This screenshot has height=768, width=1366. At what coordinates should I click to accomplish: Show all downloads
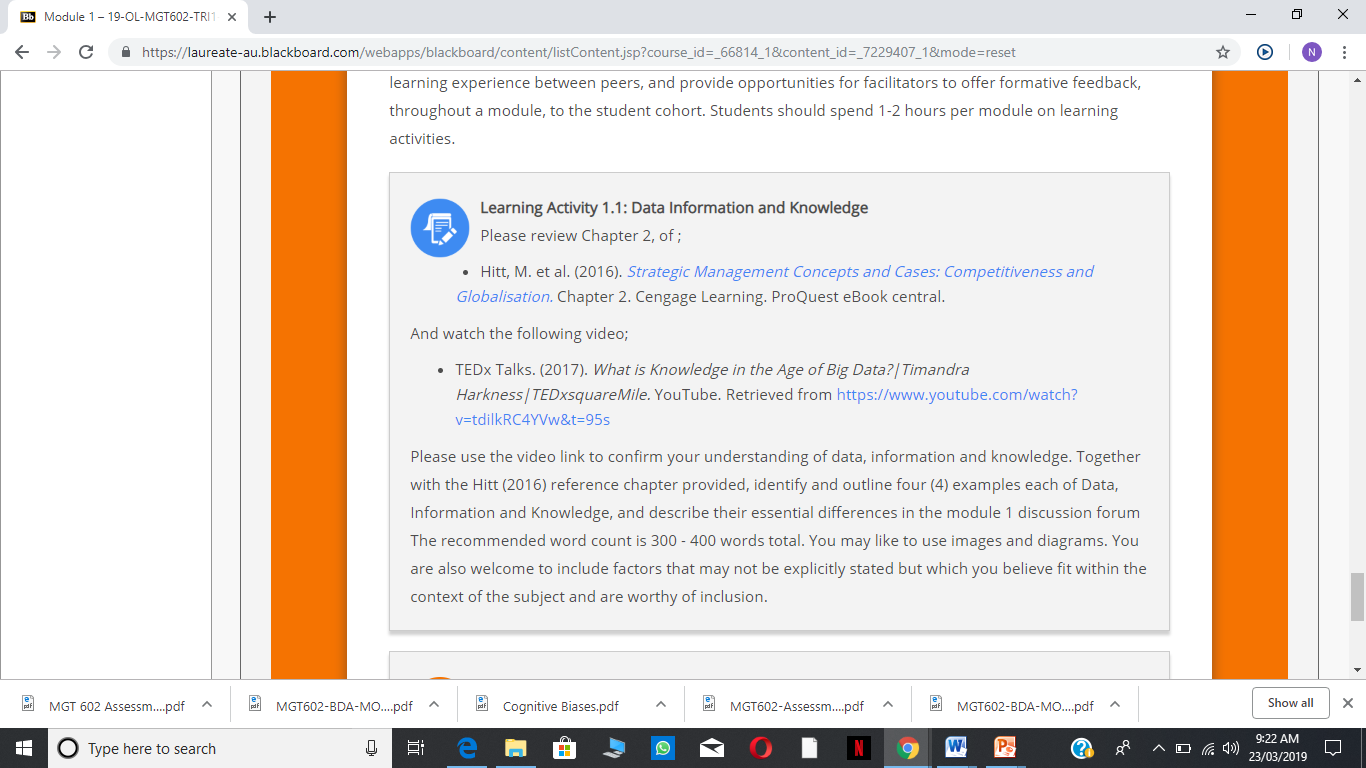pos(1290,703)
